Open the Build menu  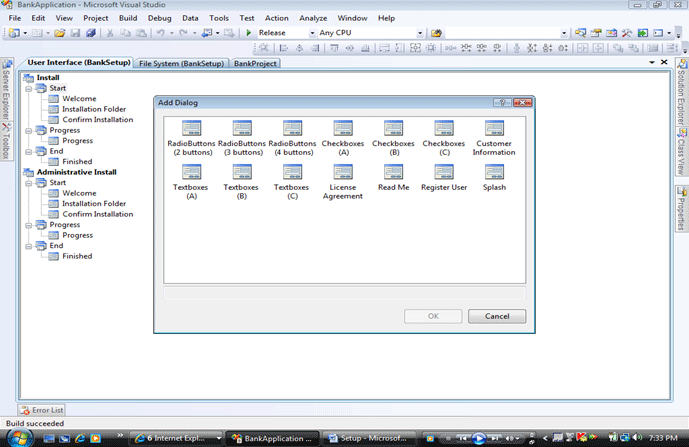tap(128, 18)
